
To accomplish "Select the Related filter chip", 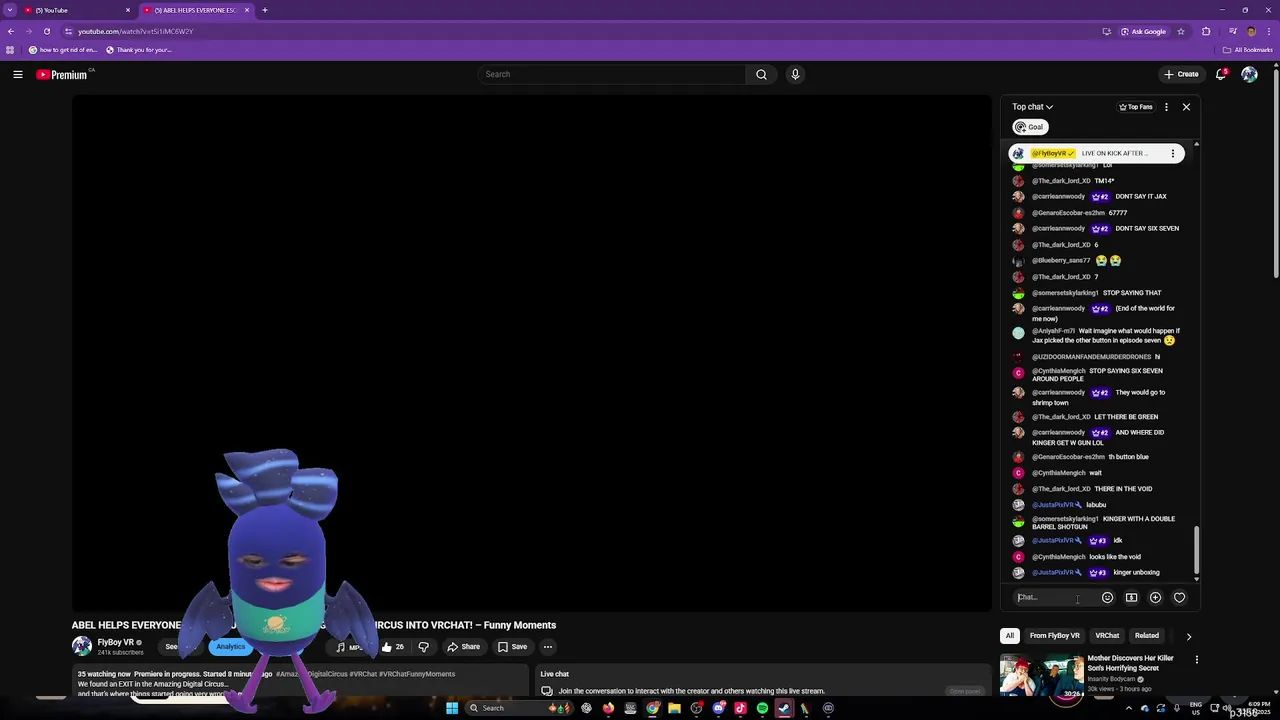I will pos(1147,636).
